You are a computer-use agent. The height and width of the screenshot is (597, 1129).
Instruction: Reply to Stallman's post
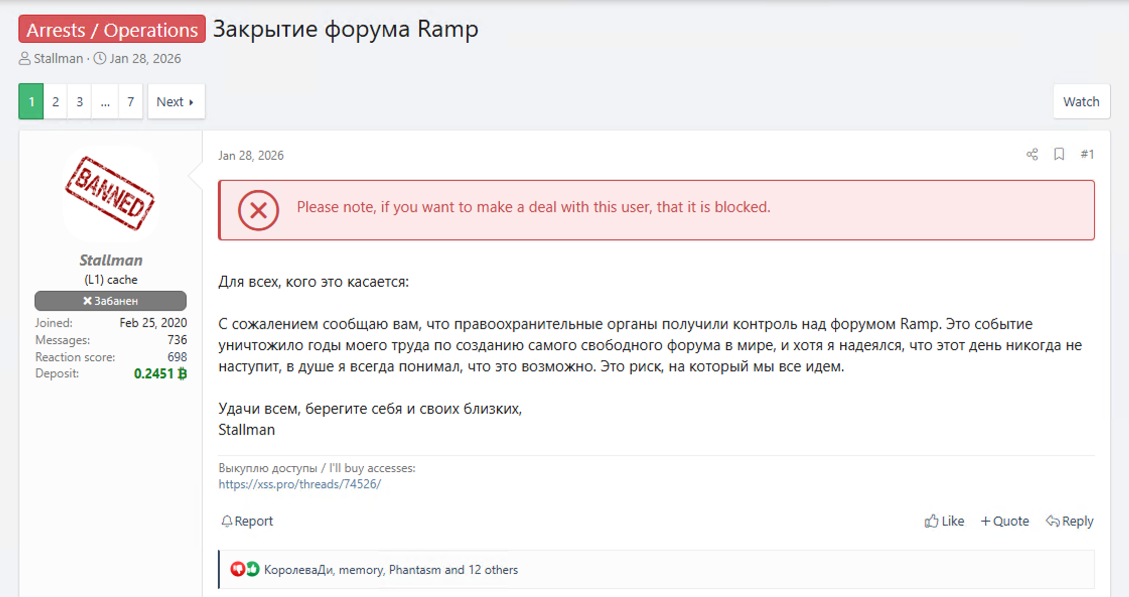pos(1069,521)
